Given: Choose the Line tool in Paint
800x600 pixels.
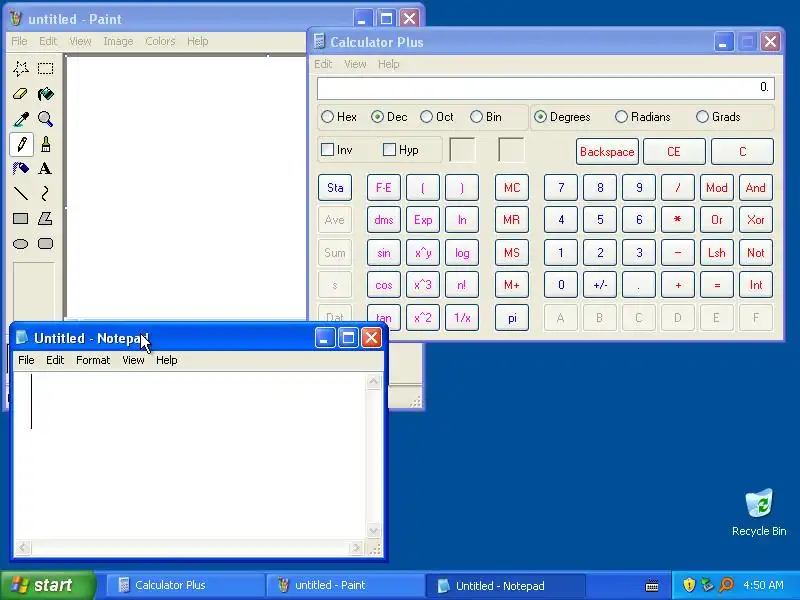Looking at the screenshot, I should pyautogui.click(x=21, y=194).
